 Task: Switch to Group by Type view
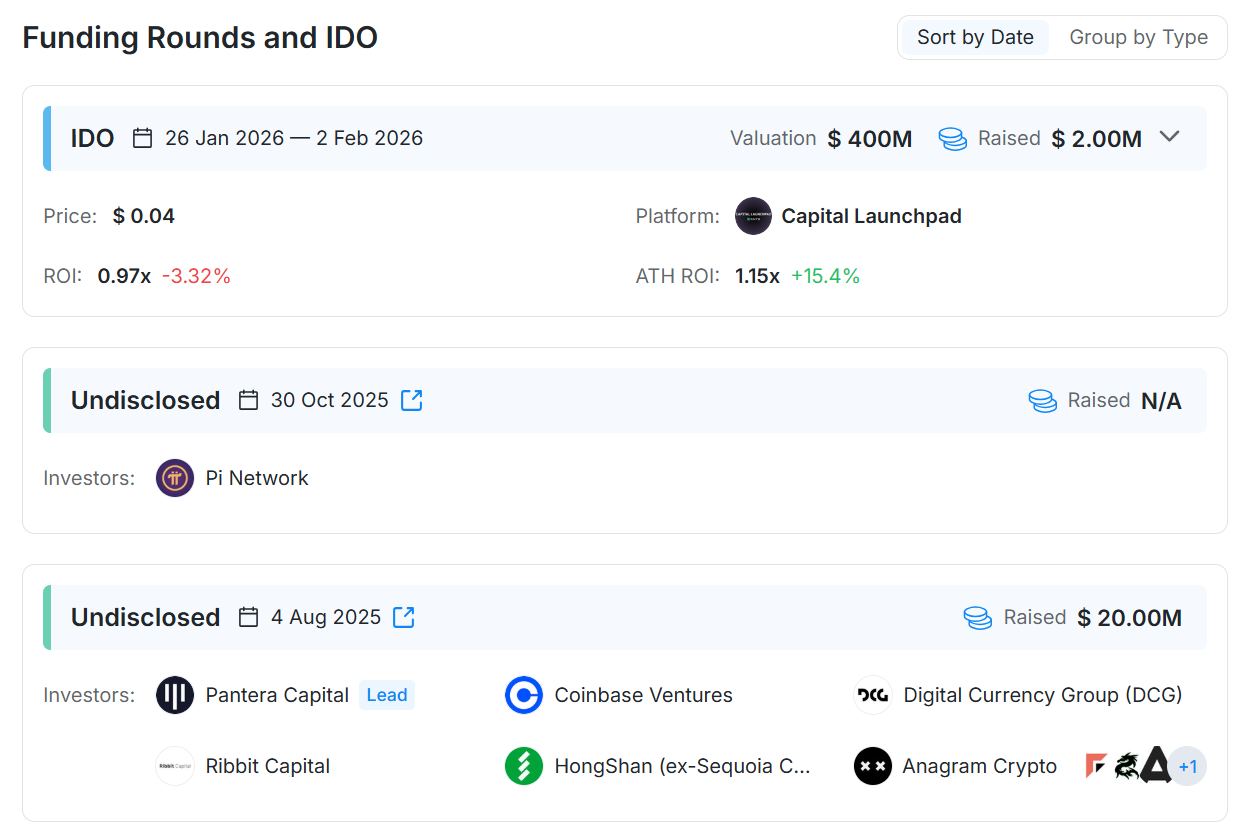point(1139,37)
